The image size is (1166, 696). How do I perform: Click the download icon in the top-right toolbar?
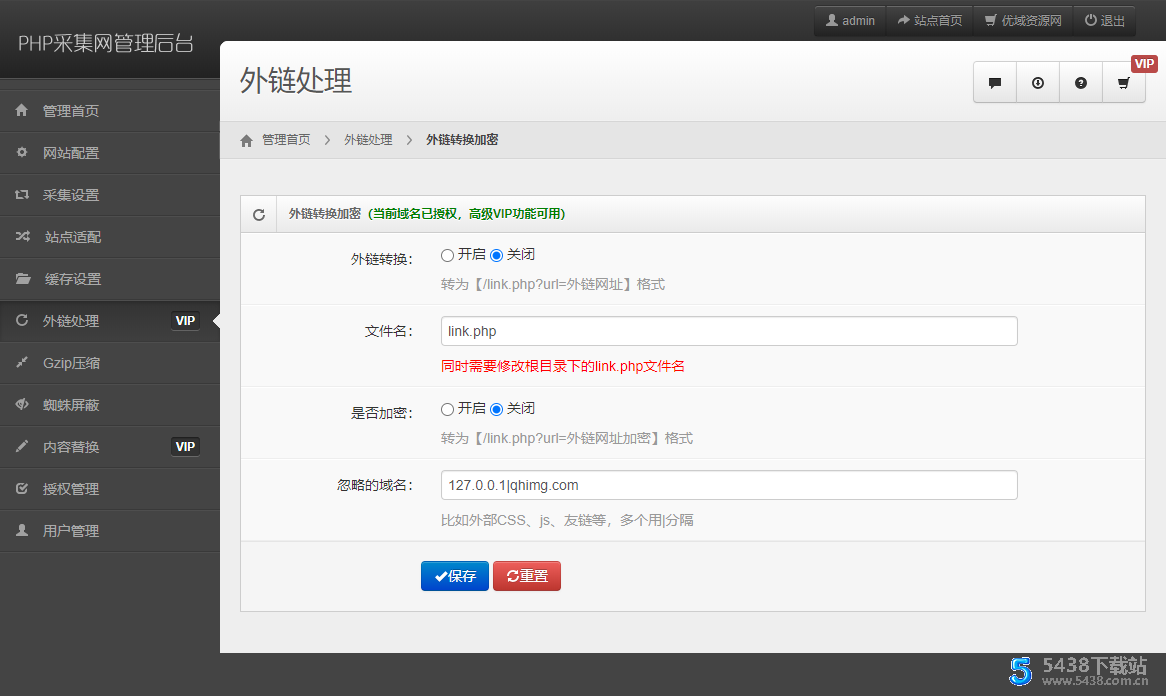pyautogui.click(x=1037, y=82)
